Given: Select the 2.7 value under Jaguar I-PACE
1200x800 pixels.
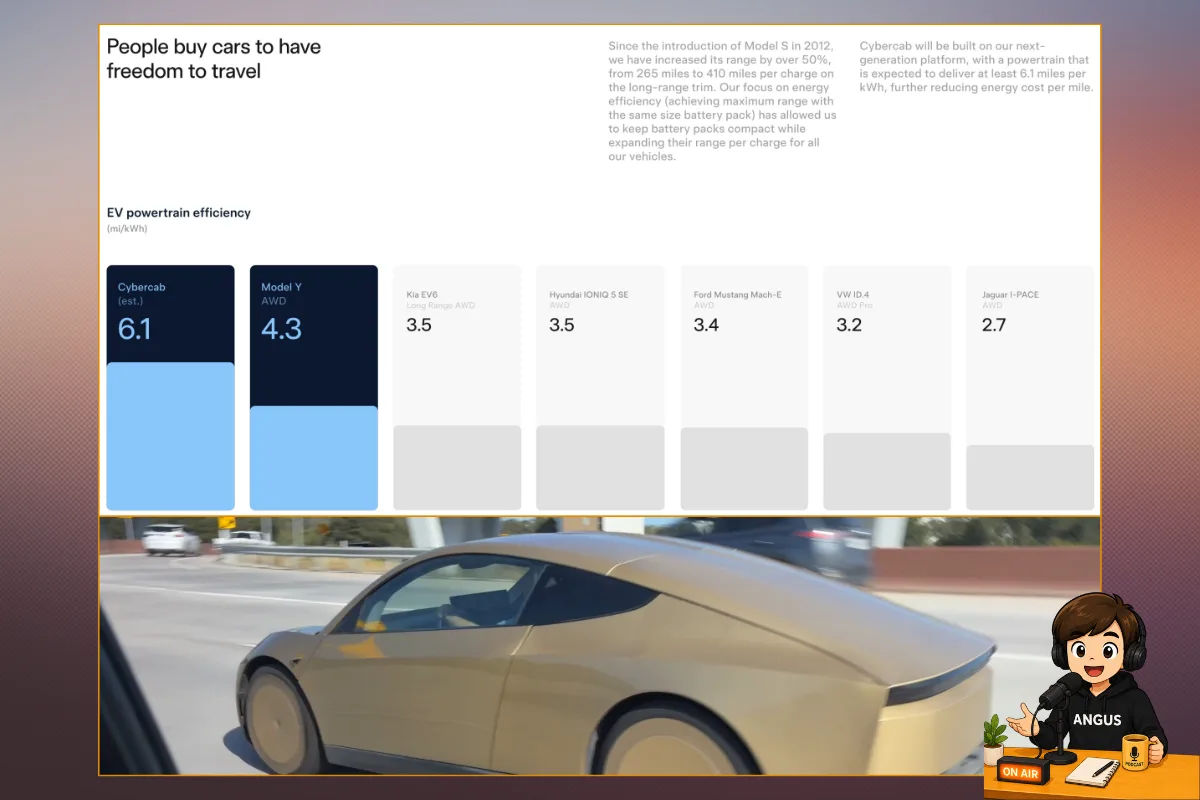Looking at the screenshot, I should [993, 325].
